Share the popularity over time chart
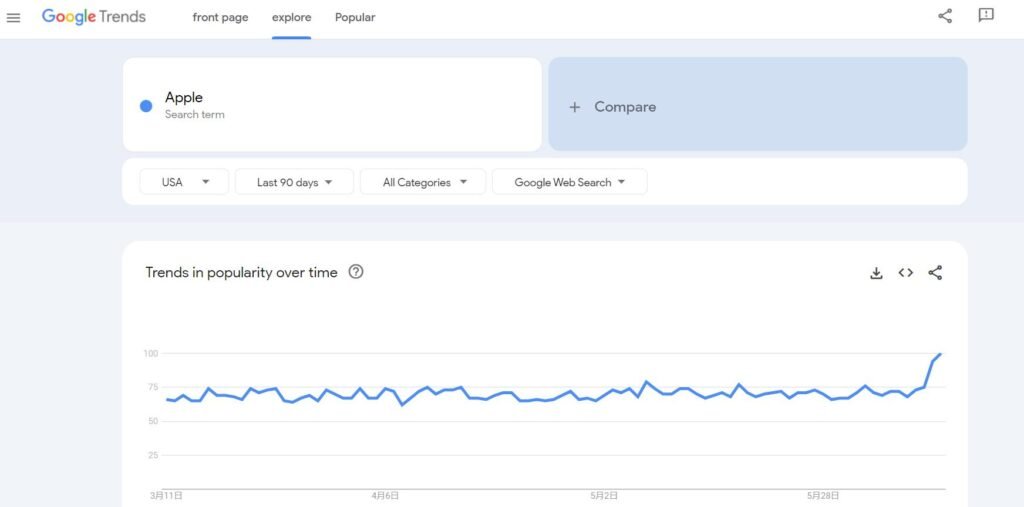Viewport: 1024px width, 507px height. (x=935, y=273)
